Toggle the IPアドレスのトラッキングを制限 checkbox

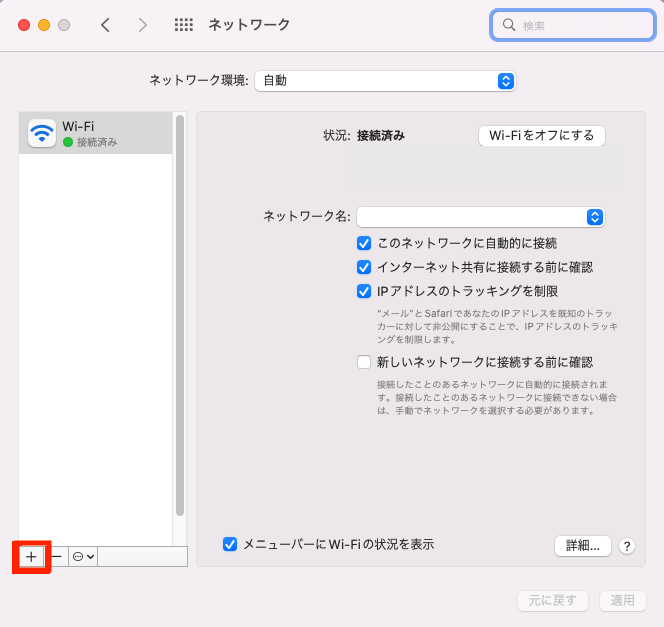click(364, 291)
